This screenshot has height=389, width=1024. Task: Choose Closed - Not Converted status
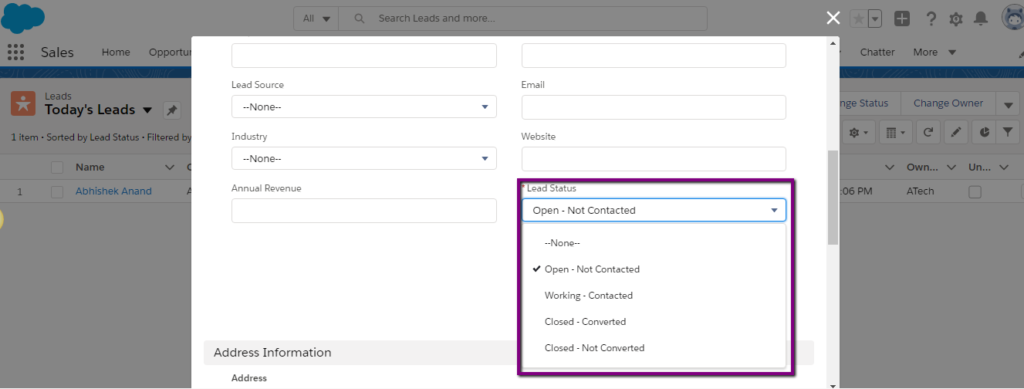[654, 348]
